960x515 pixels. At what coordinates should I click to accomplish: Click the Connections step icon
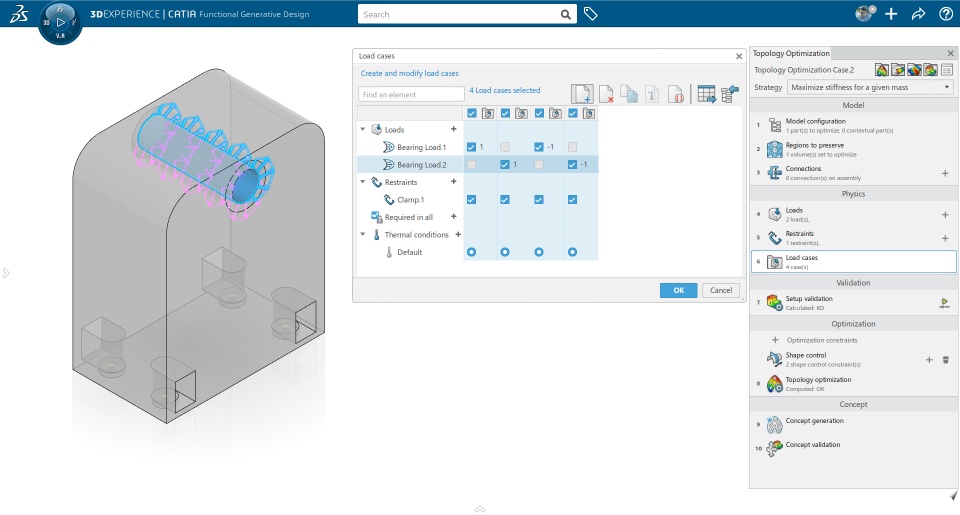tap(774, 173)
